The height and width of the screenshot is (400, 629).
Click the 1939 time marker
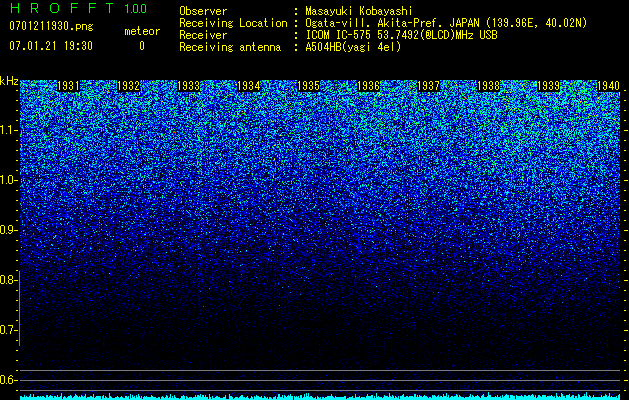549,86
